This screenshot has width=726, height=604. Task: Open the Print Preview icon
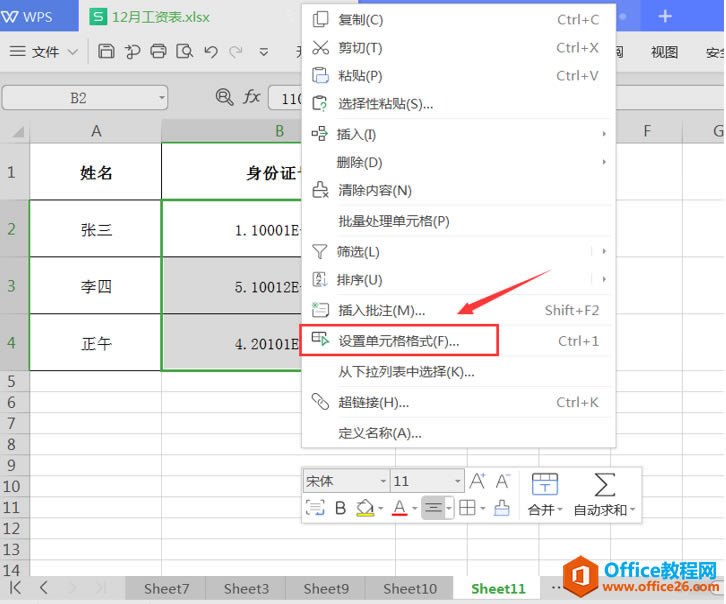pos(184,51)
